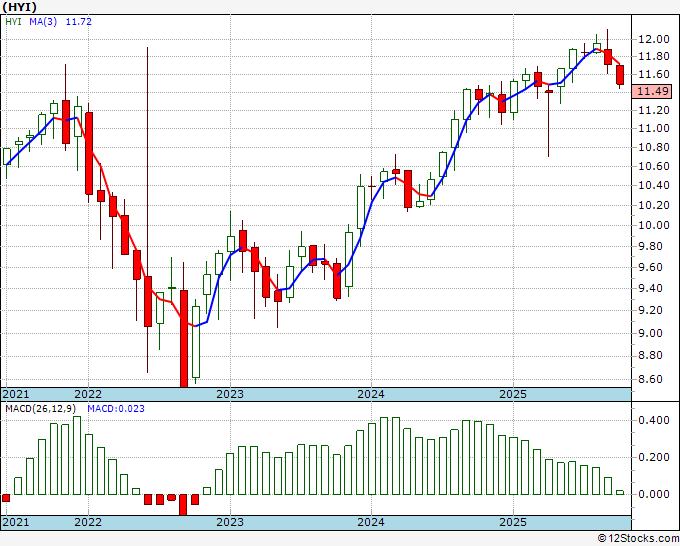
Task: Select the blue MACD:0.023 value
Action: 116,409
